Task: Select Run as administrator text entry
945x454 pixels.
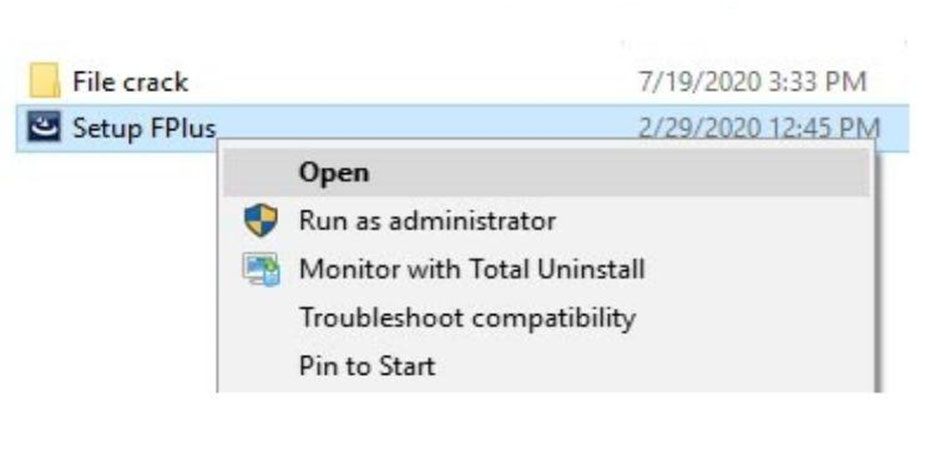Action: pos(427,221)
